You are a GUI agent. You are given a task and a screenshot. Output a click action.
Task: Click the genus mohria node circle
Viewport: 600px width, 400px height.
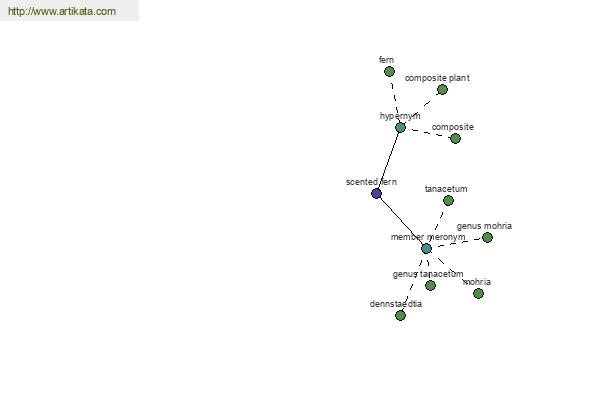point(487,238)
